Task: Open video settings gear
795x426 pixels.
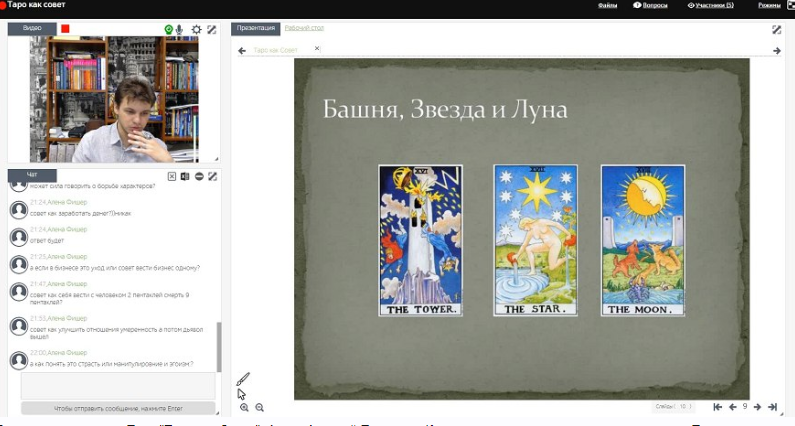Action: [x=196, y=29]
